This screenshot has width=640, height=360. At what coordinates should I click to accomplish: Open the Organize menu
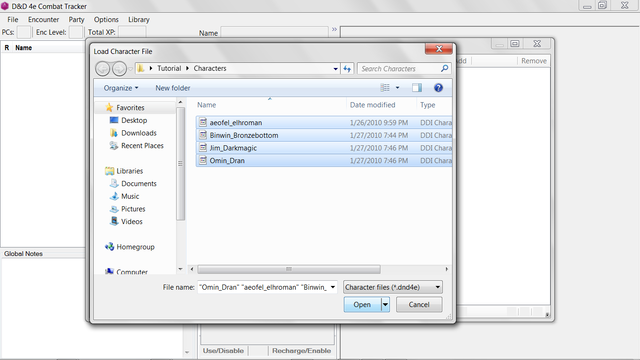coord(121,88)
